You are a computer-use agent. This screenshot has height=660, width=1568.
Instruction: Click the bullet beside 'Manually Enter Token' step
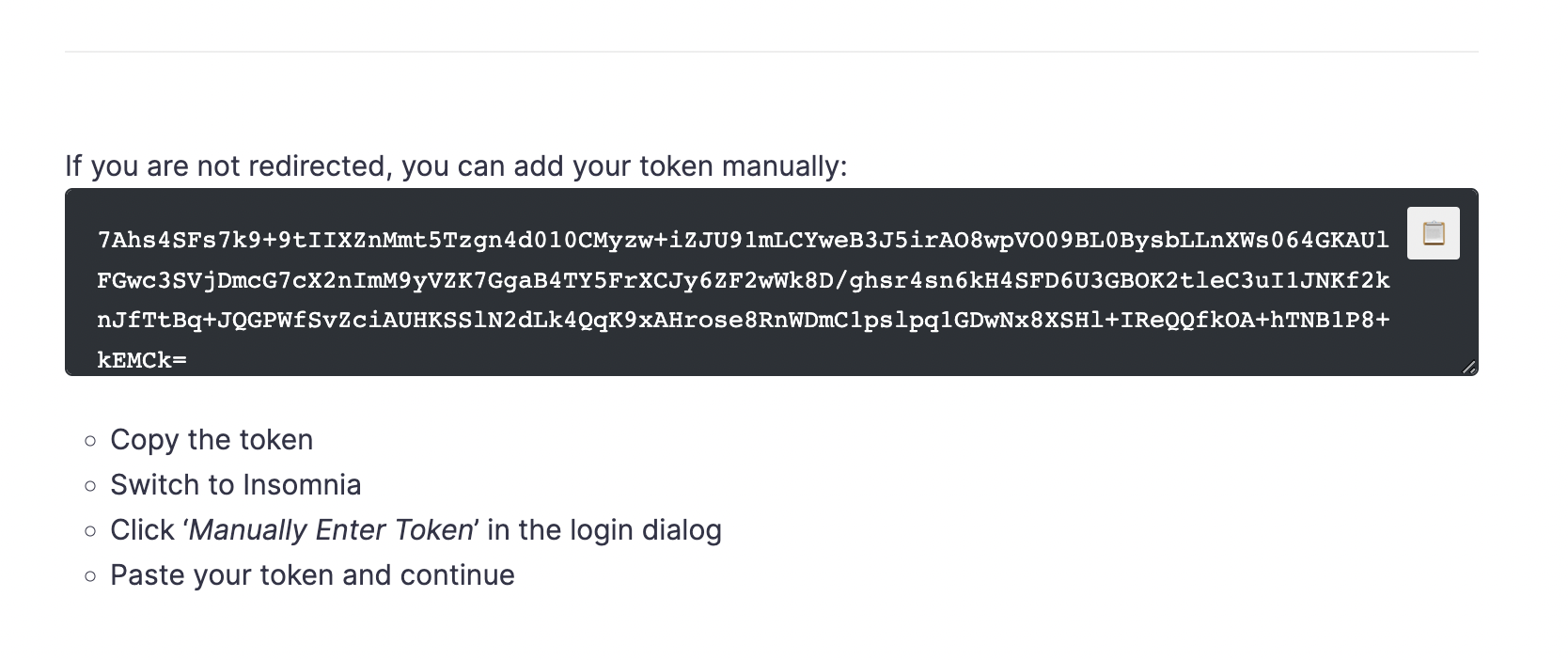(90, 530)
